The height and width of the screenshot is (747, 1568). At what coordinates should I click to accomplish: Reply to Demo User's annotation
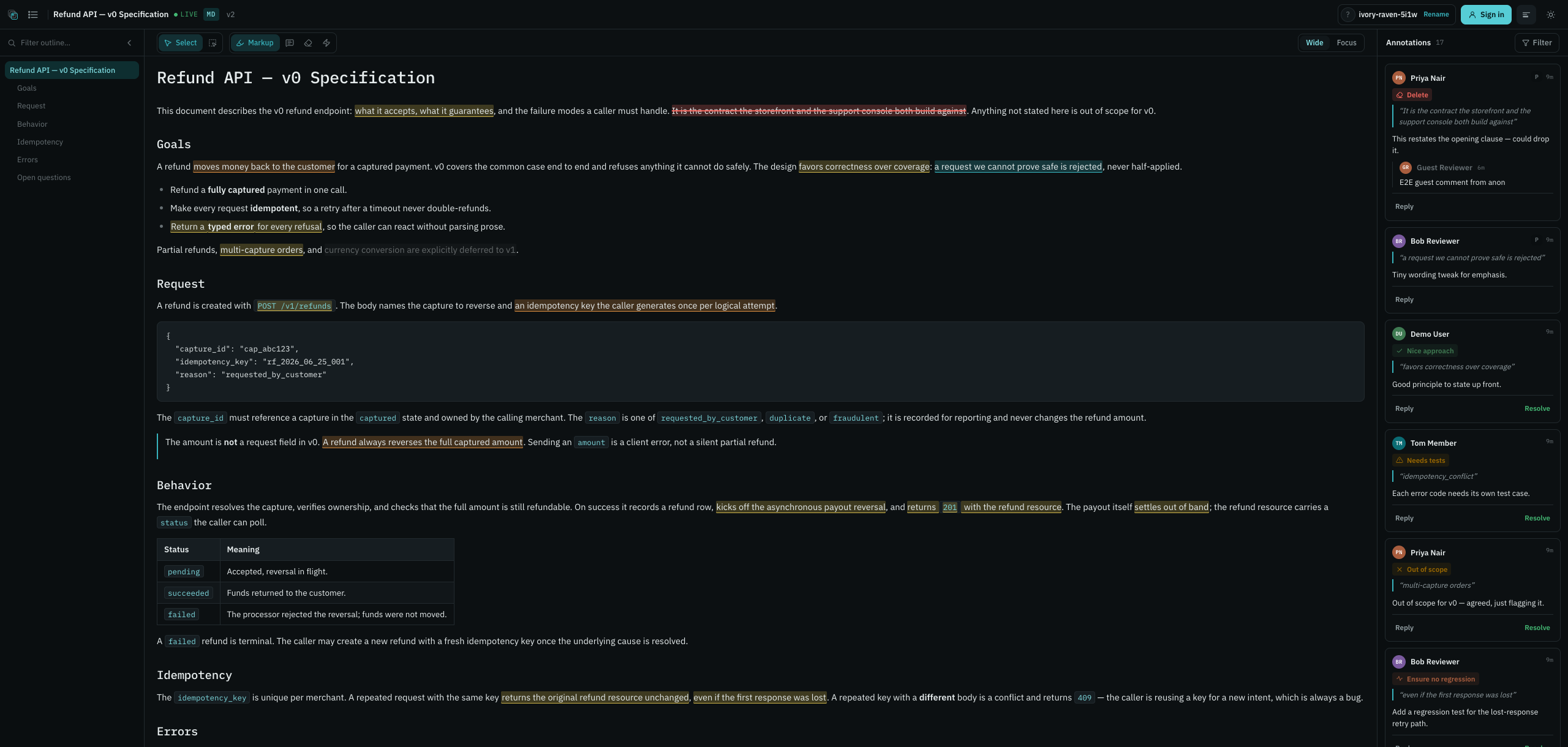click(1404, 409)
